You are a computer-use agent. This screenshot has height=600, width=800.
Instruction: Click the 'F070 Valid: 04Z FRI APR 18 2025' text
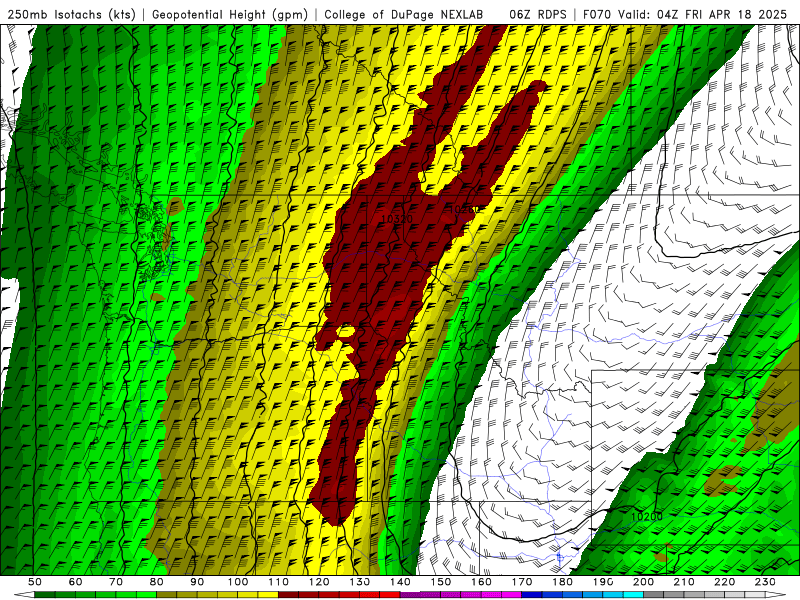point(685,14)
